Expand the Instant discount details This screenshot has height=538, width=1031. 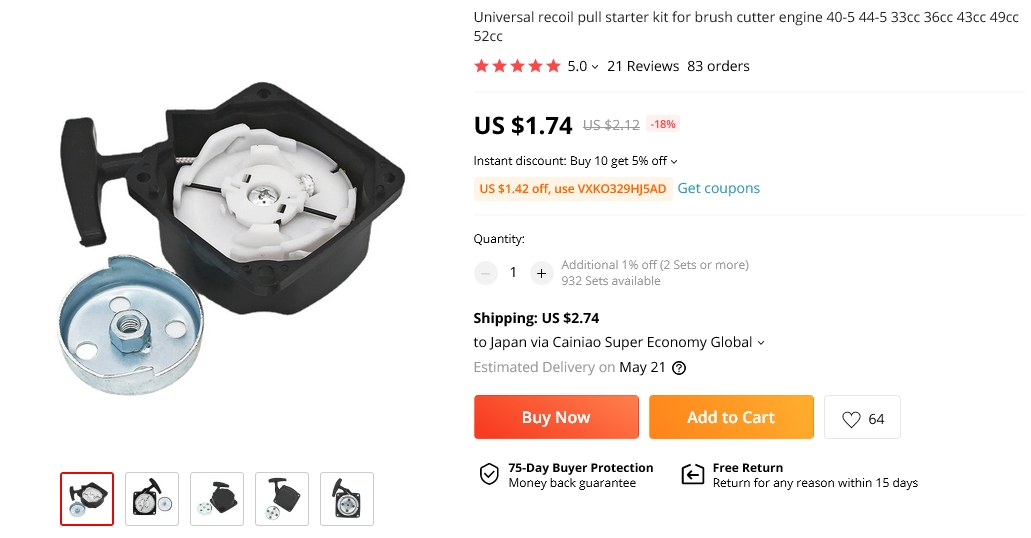pyautogui.click(x=674, y=161)
